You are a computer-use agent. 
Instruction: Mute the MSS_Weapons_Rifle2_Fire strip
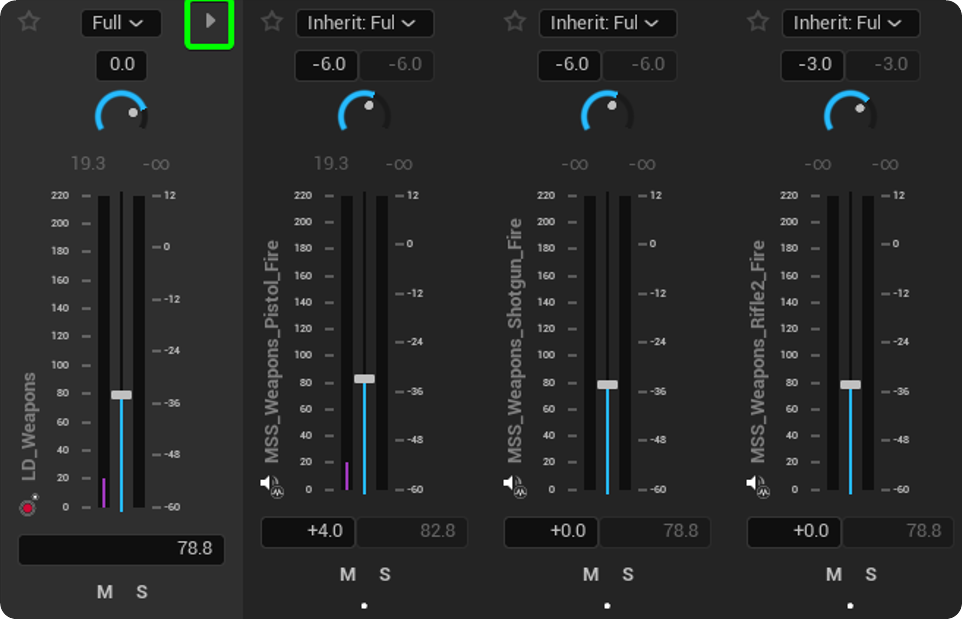coord(834,574)
